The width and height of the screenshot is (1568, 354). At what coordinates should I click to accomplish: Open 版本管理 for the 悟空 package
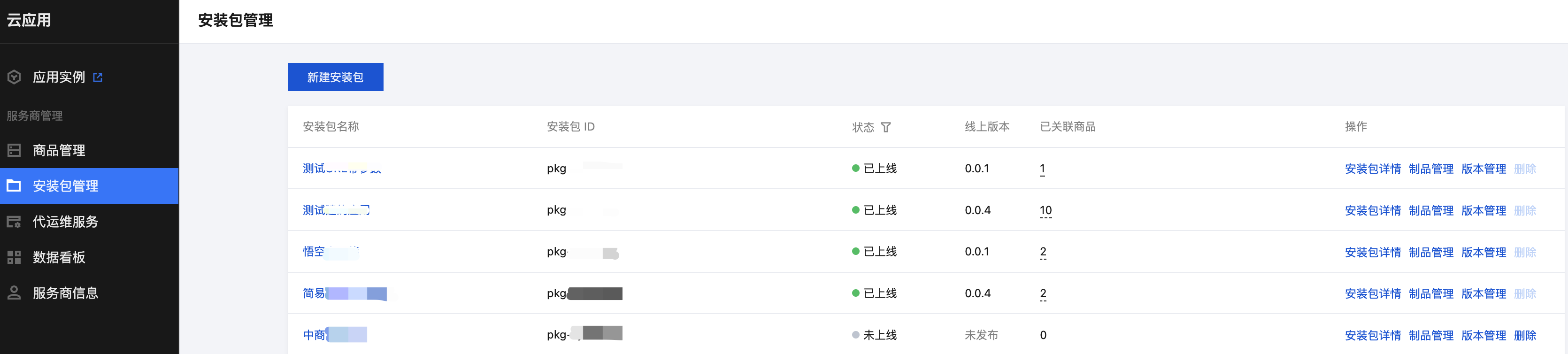point(1483,253)
